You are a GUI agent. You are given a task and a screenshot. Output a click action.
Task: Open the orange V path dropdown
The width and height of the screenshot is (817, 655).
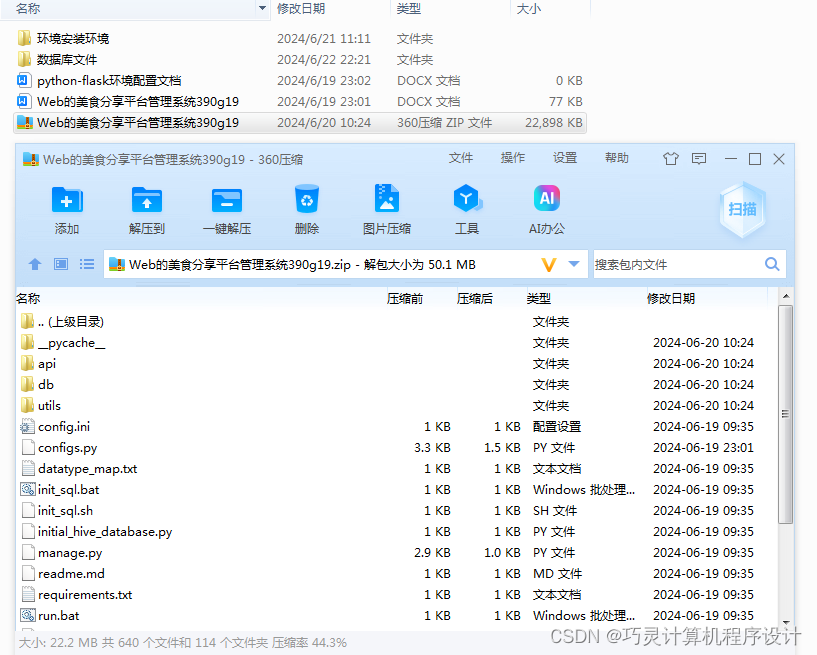point(547,264)
